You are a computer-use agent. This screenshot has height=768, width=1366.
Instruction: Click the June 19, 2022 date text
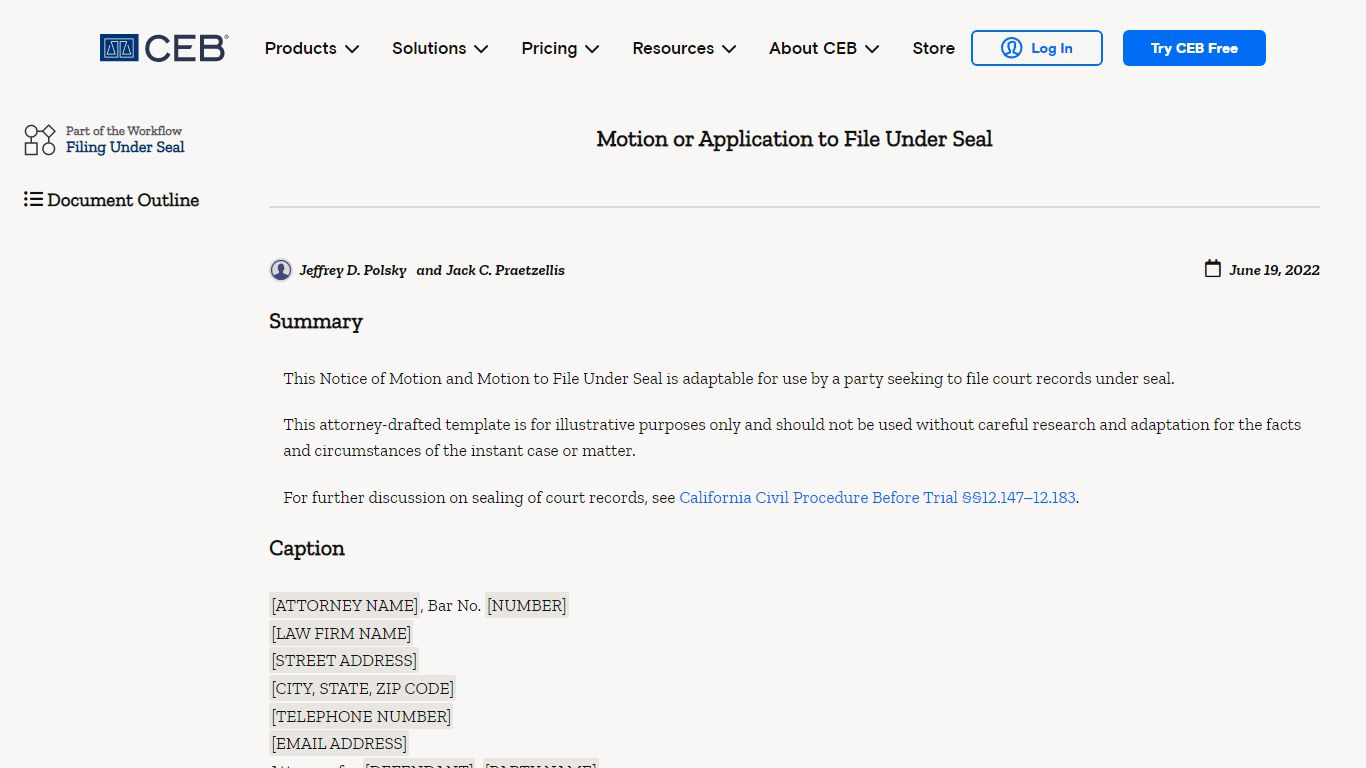(x=1274, y=270)
